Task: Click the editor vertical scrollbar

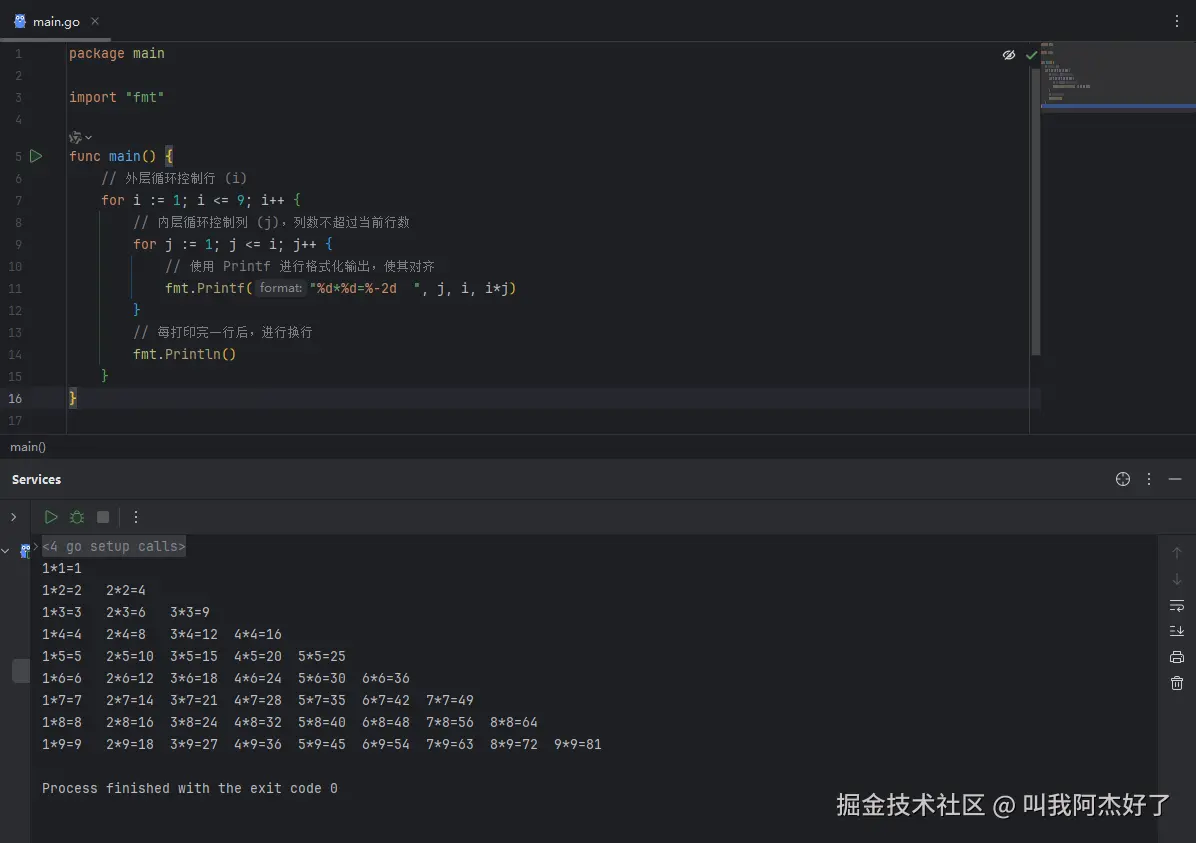Action: [x=1035, y=211]
